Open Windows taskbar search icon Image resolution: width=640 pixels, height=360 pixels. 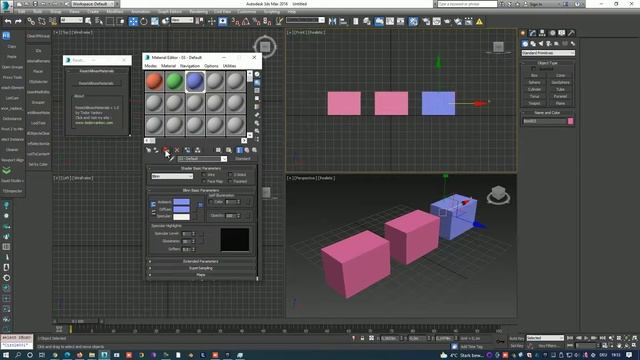(18, 355)
